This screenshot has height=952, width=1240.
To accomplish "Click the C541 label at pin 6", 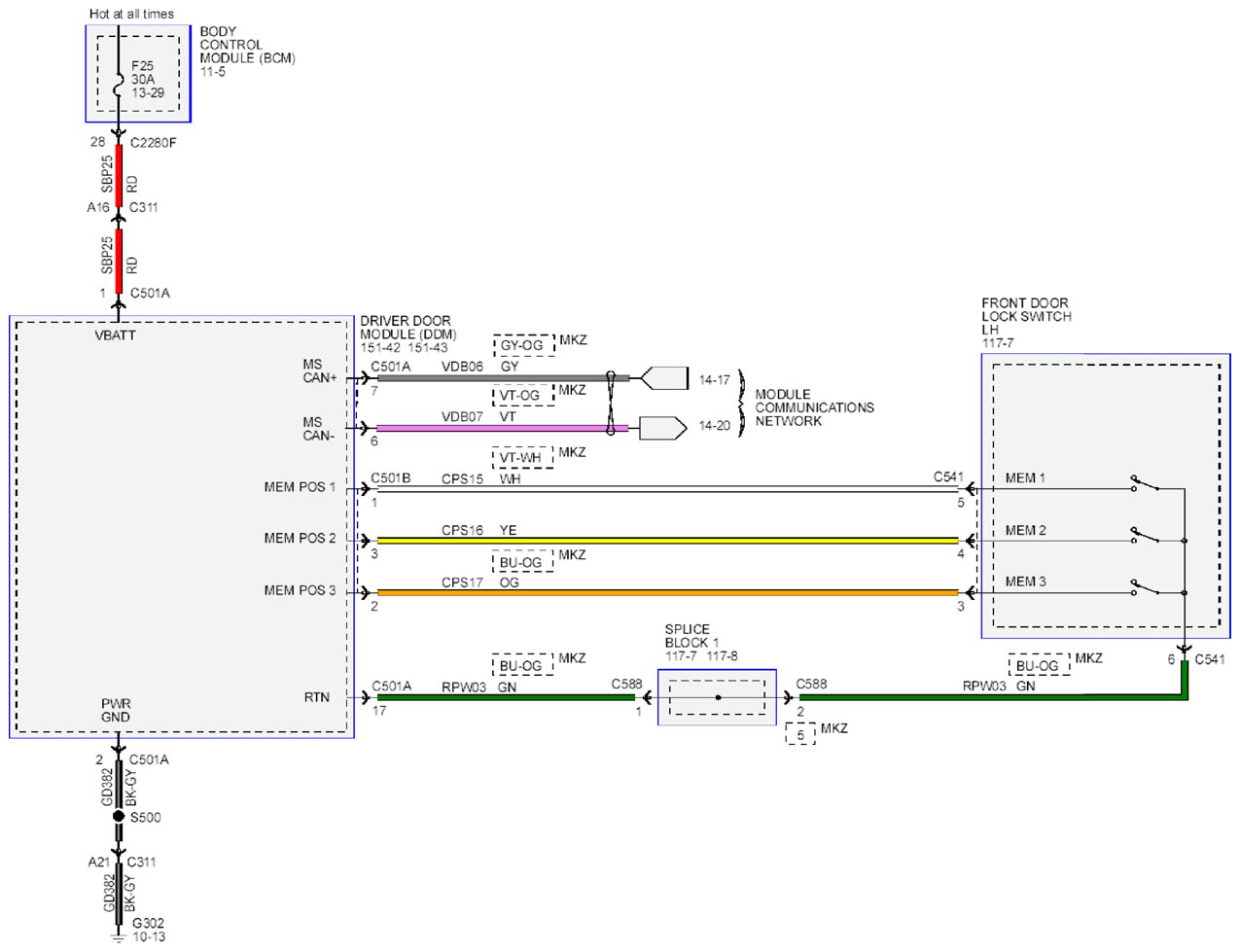I will tap(1210, 659).
